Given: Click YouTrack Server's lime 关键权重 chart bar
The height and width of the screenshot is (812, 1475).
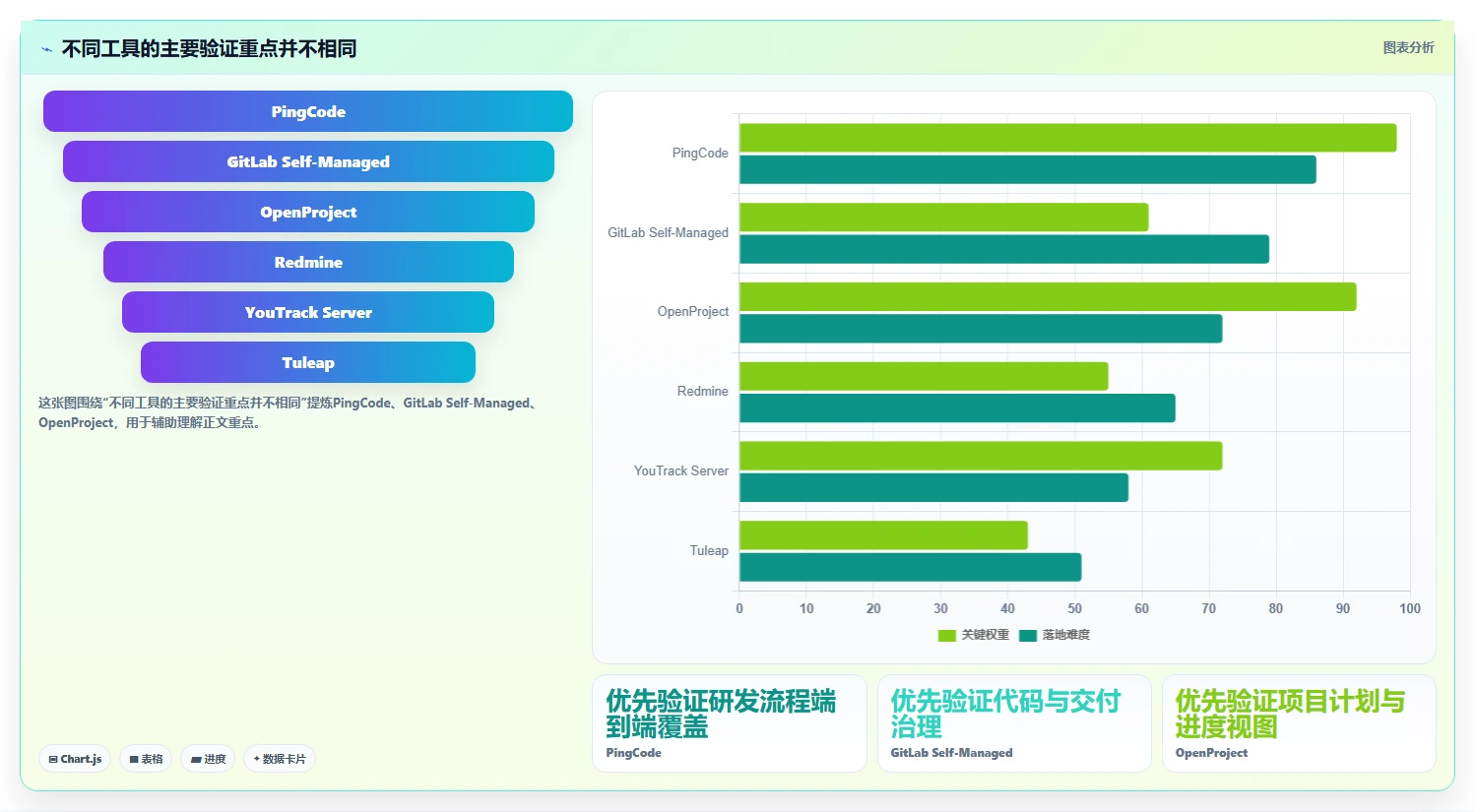Looking at the screenshot, I should pyautogui.click(x=981, y=456).
